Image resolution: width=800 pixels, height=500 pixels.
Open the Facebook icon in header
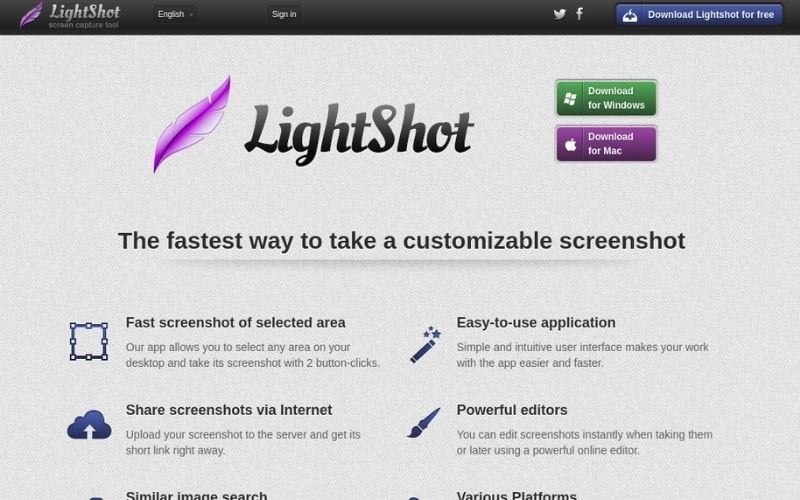[580, 14]
